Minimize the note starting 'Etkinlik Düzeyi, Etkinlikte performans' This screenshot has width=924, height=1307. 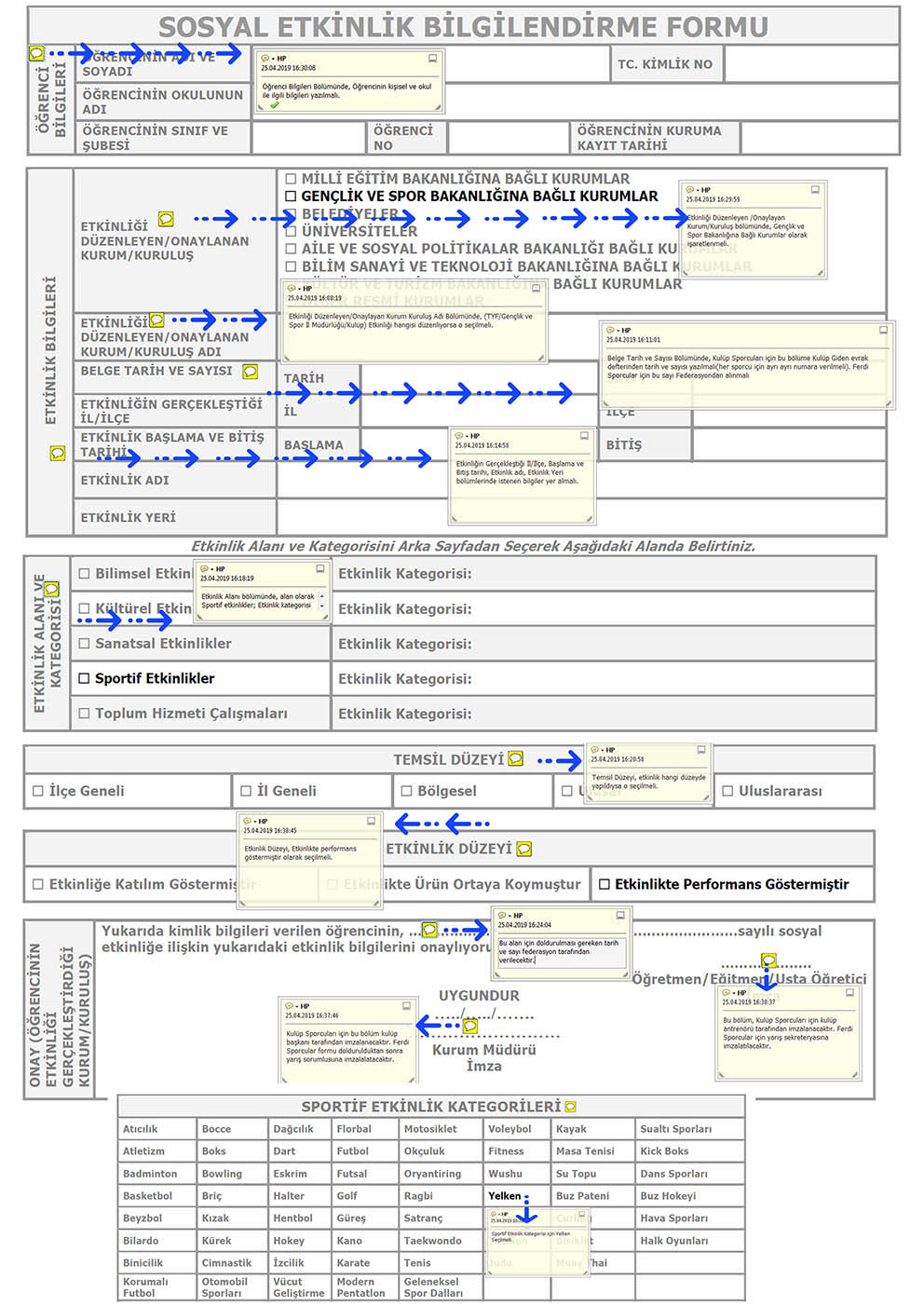(371, 821)
